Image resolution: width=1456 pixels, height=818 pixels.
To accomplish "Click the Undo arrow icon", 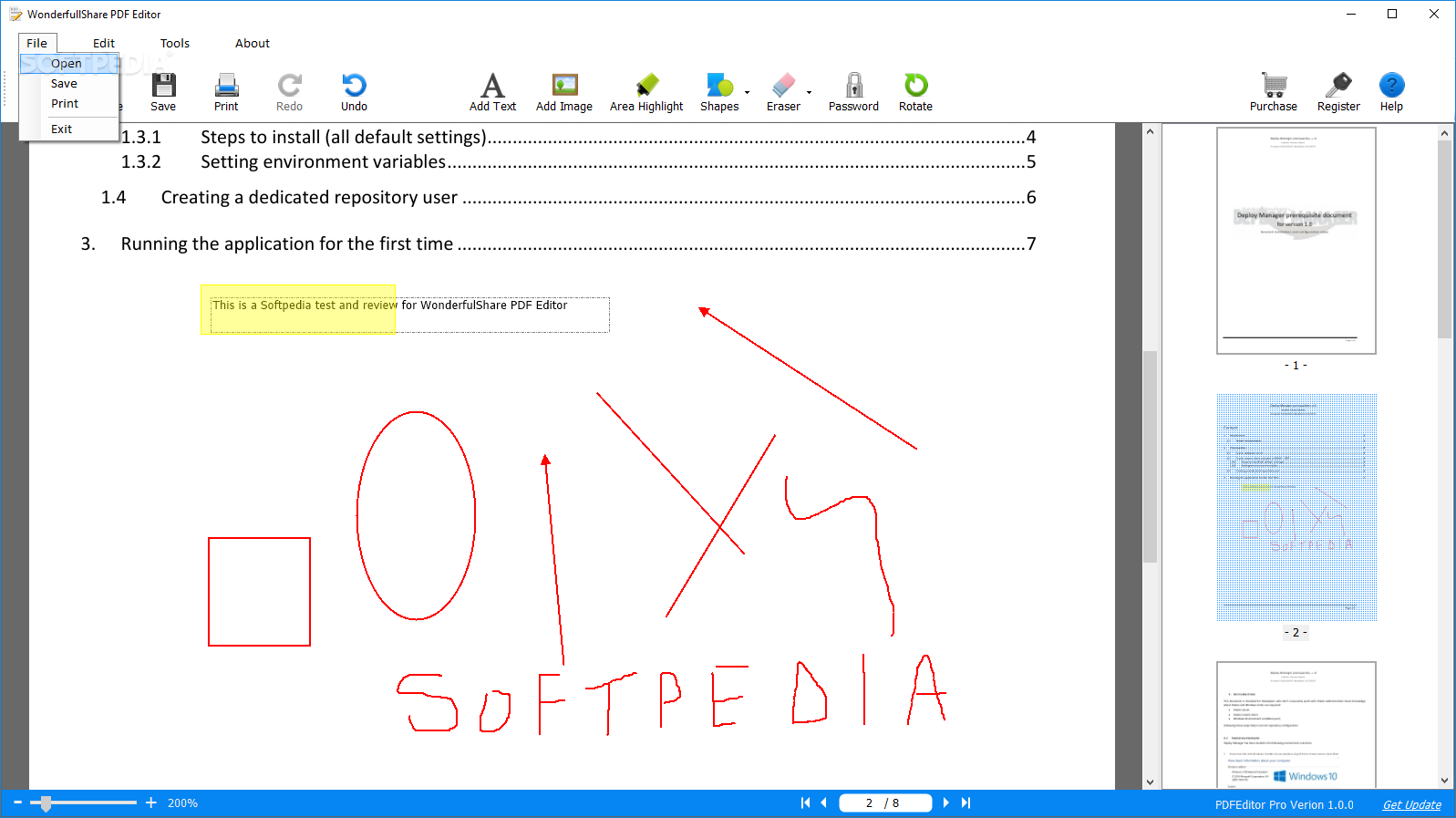I will [354, 92].
